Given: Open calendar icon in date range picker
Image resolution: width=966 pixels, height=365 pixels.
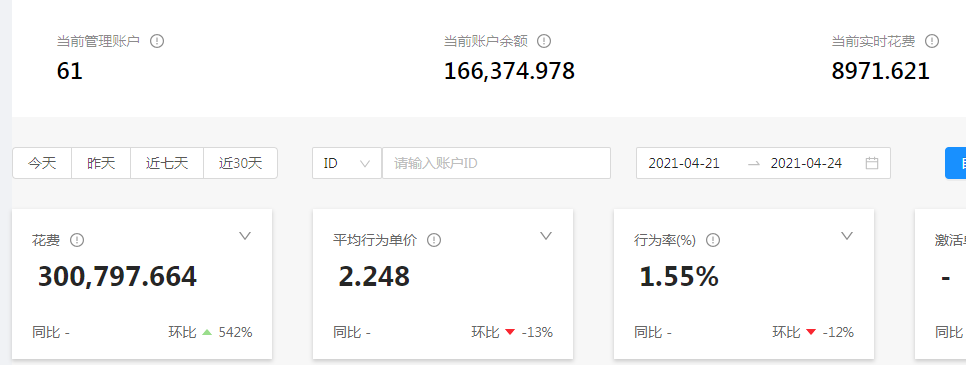Looking at the screenshot, I should 872,163.
